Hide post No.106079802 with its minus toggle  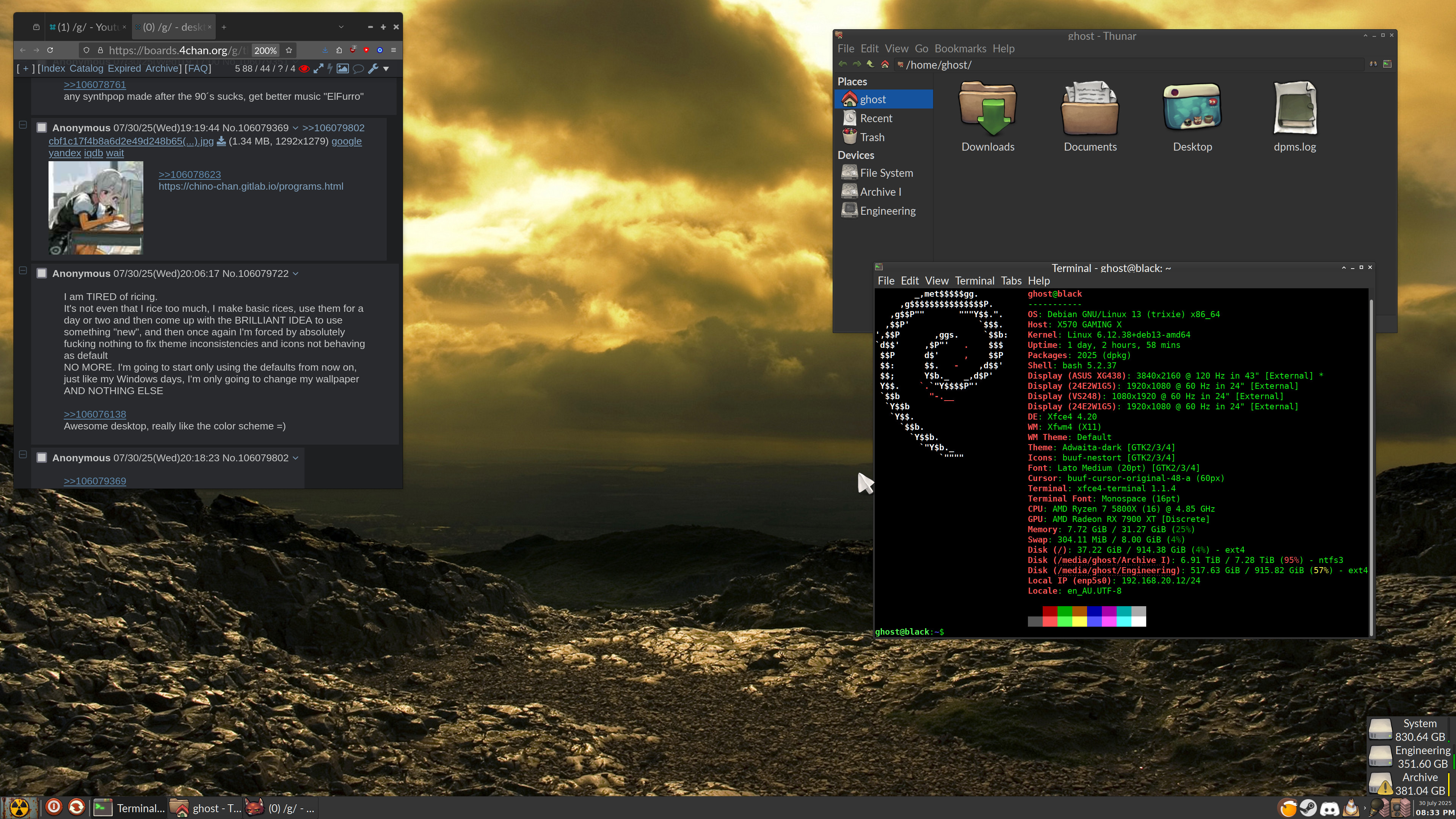tap(23, 454)
